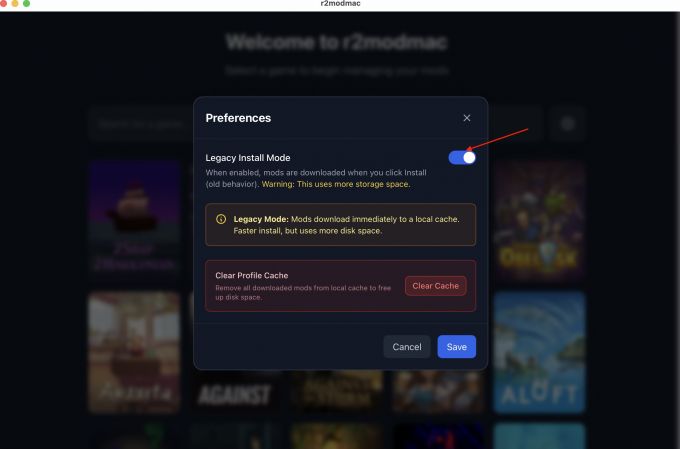The height and width of the screenshot is (449, 680).
Task: Open the blurred gear settings icon behind dialog
Action: pos(568,124)
